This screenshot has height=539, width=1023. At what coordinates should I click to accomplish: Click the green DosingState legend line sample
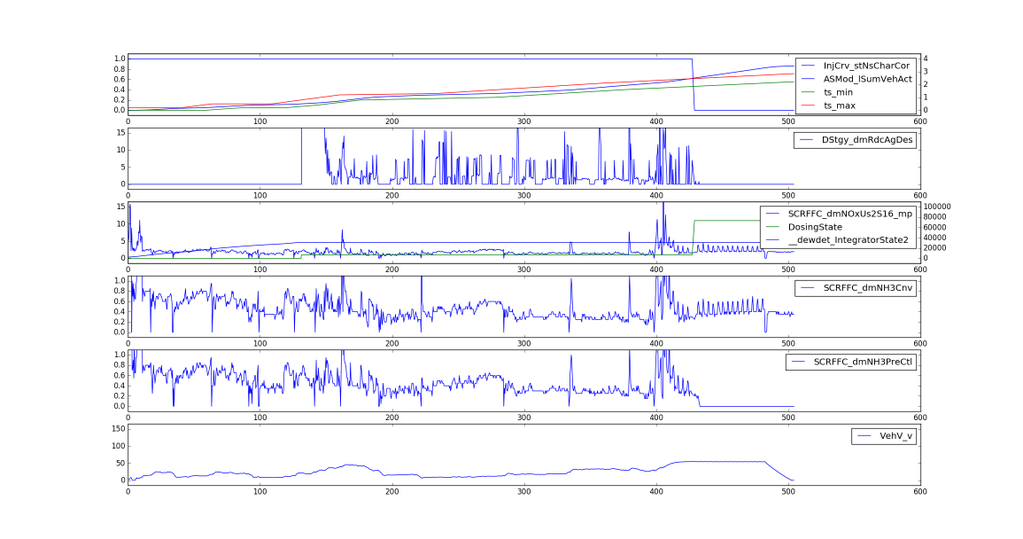tap(773, 226)
